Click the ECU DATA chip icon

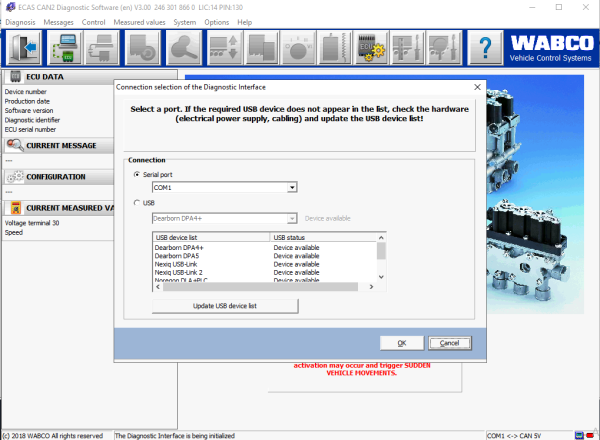pos(15,77)
